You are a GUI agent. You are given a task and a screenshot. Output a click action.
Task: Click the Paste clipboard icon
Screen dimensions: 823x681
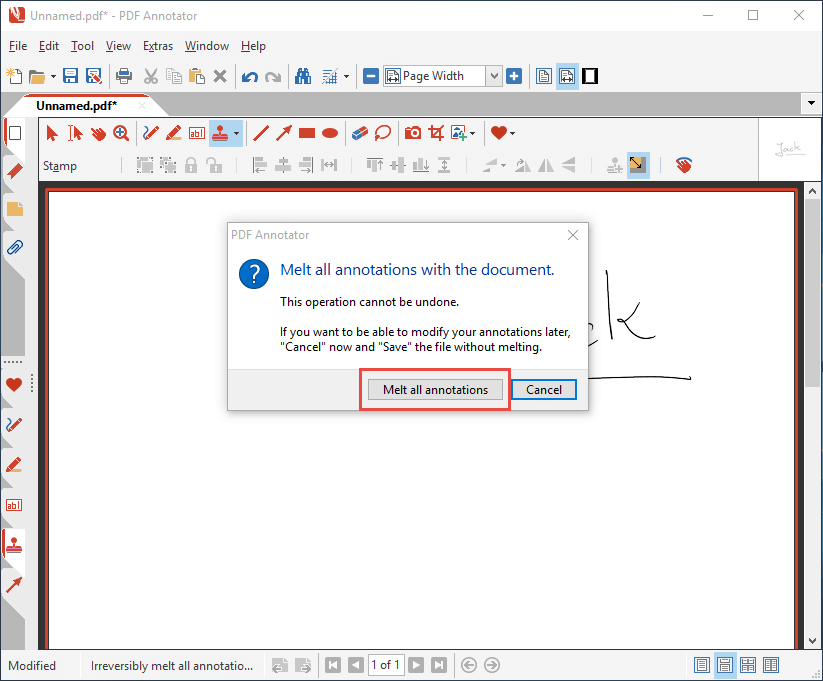click(196, 76)
